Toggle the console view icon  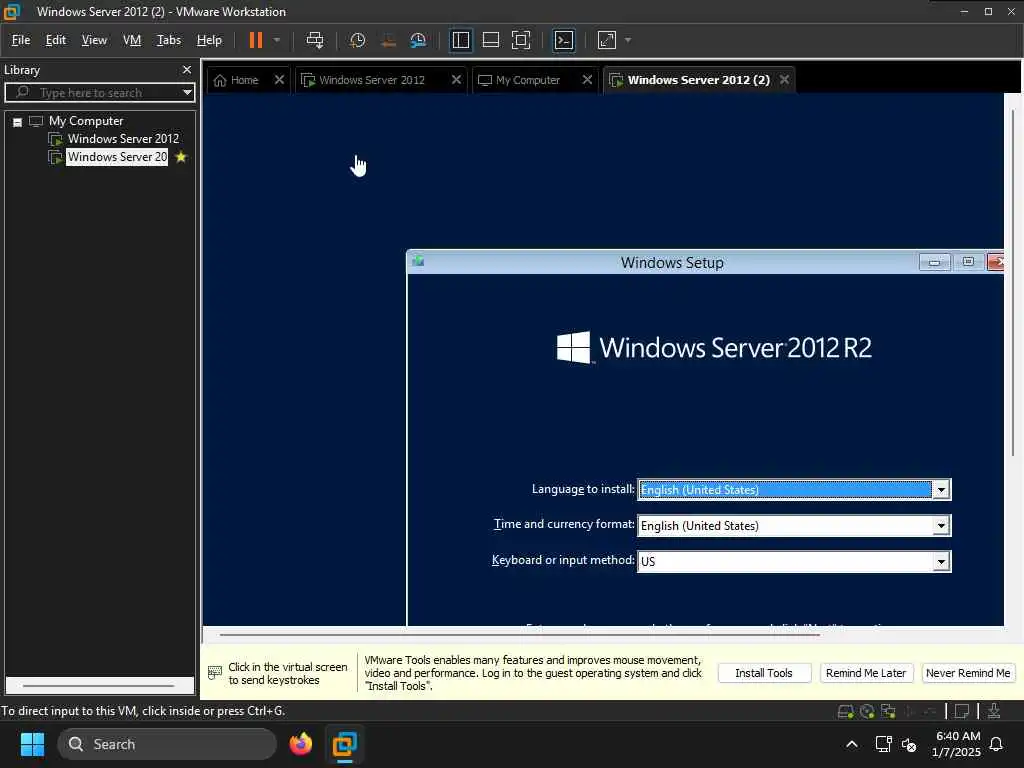pyautogui.click(x=564, y=40)
